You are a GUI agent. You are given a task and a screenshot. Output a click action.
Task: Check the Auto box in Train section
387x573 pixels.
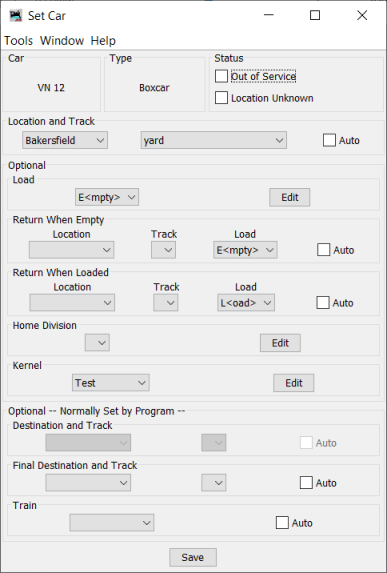282,523
